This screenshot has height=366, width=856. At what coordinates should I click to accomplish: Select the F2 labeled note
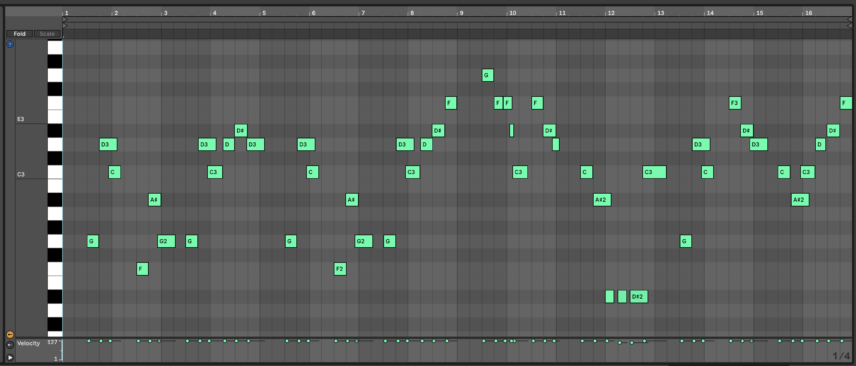click(340, 269)
